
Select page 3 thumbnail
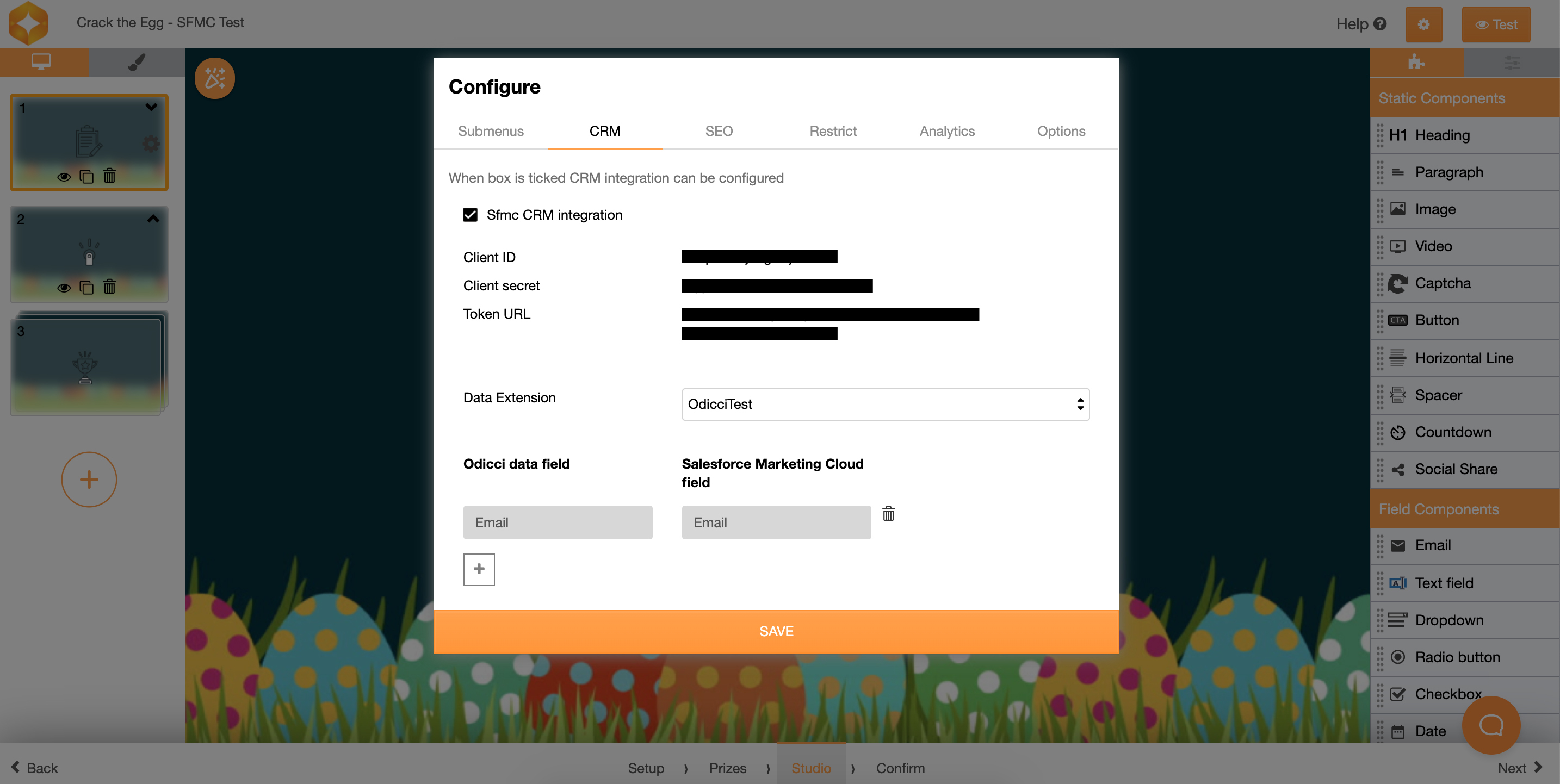coord(85,364)
